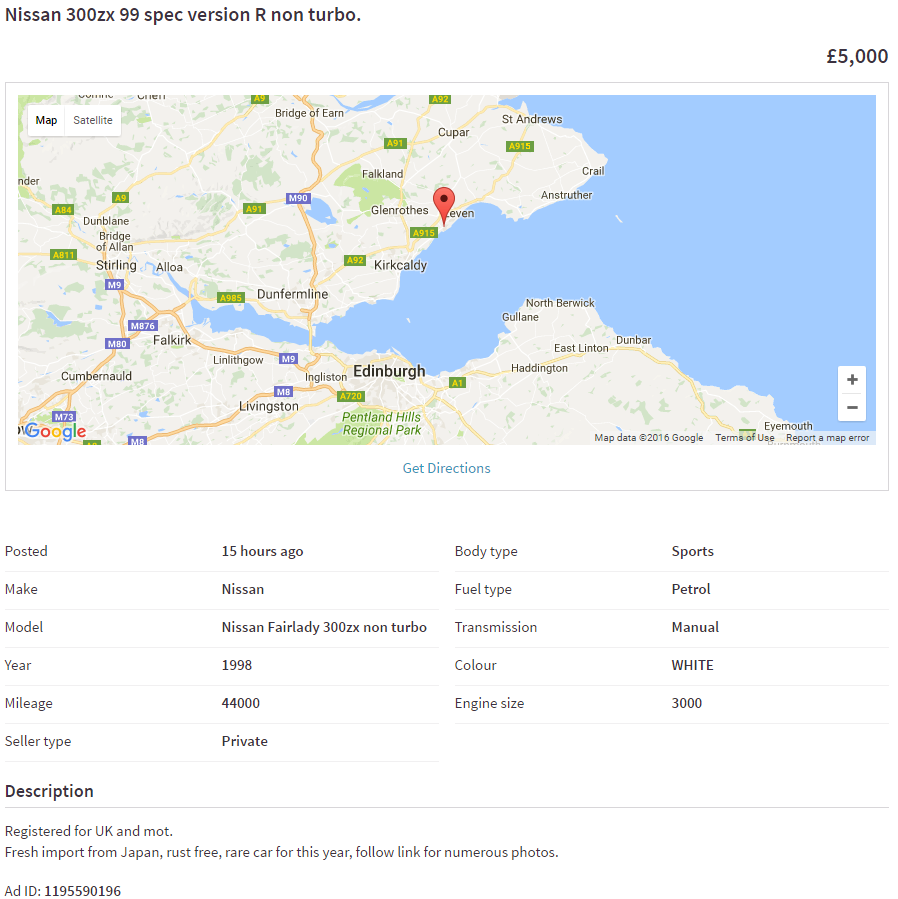Click the Nissan 300zx listing title
Image resolution: width=898 pixels, height=899 pixels.
pos(183,15)
